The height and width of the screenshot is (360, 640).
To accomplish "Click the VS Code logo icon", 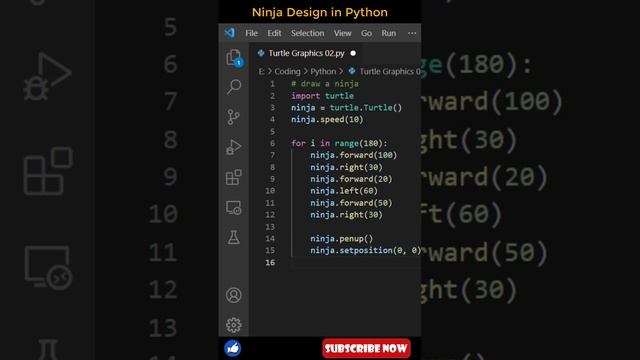I will click(229, 33).
